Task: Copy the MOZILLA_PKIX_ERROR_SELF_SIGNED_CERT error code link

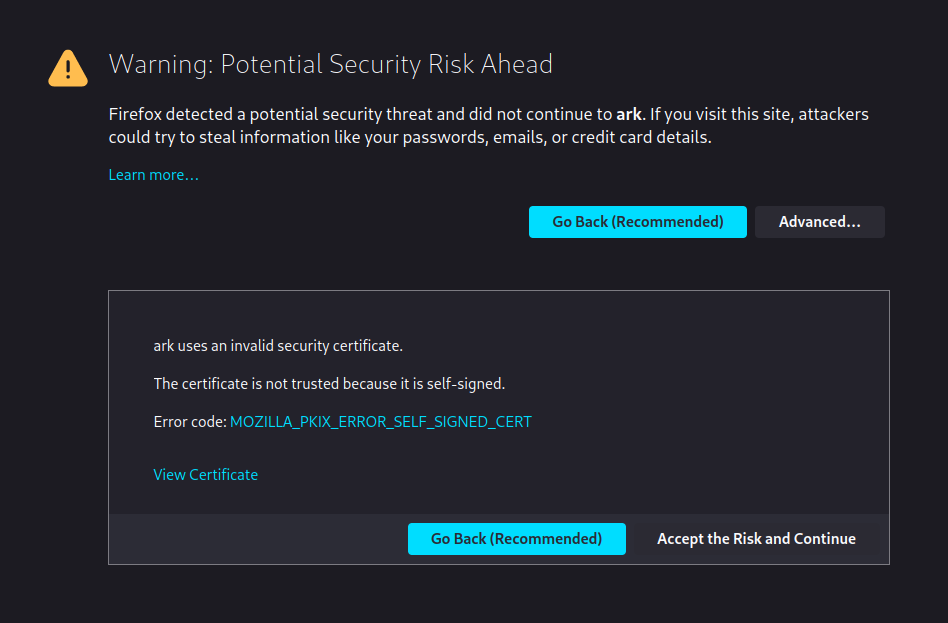Action: click(381, 422)
